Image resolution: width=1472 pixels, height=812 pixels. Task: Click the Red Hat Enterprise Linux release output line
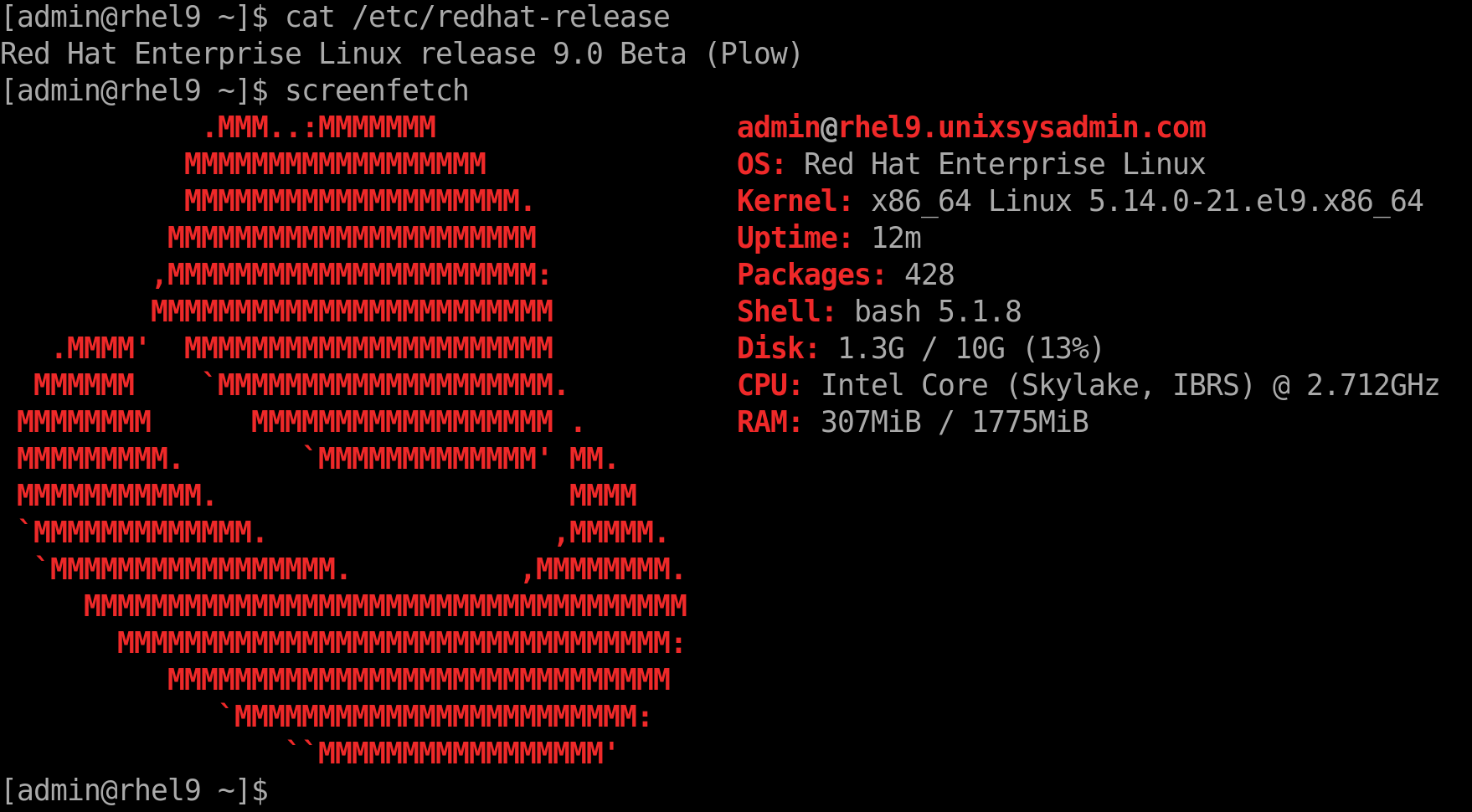(x=401, y=54)
